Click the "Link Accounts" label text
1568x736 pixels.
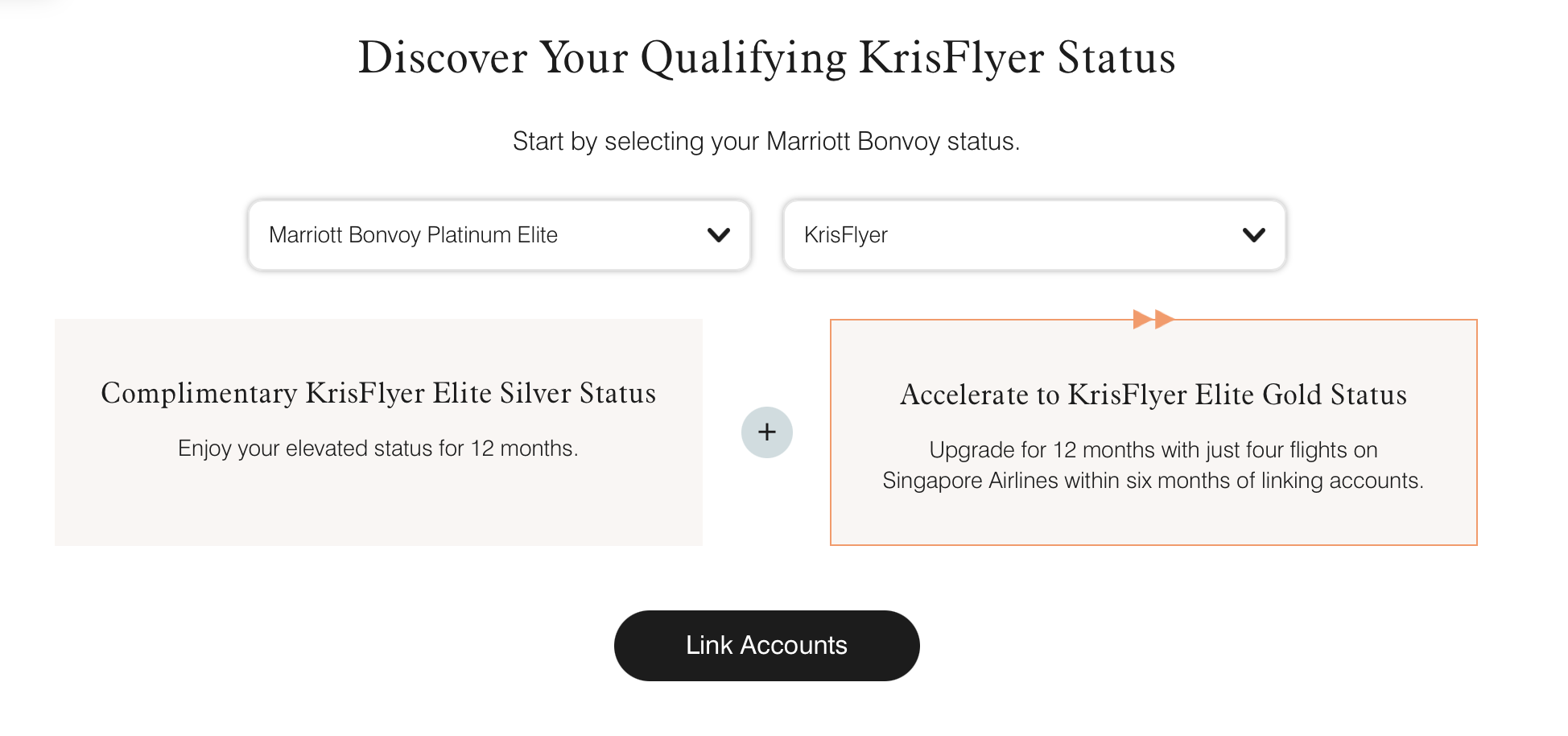click(766, 645)
